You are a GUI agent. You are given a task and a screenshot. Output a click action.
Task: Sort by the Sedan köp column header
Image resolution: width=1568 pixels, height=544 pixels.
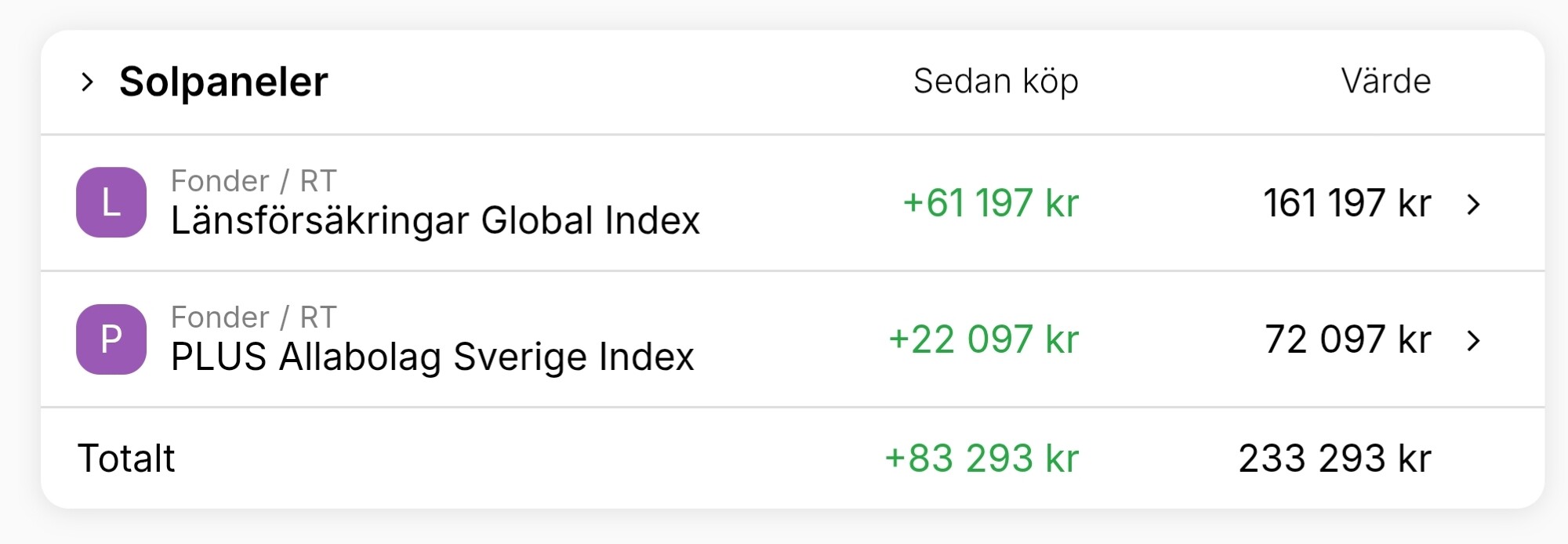996,82
